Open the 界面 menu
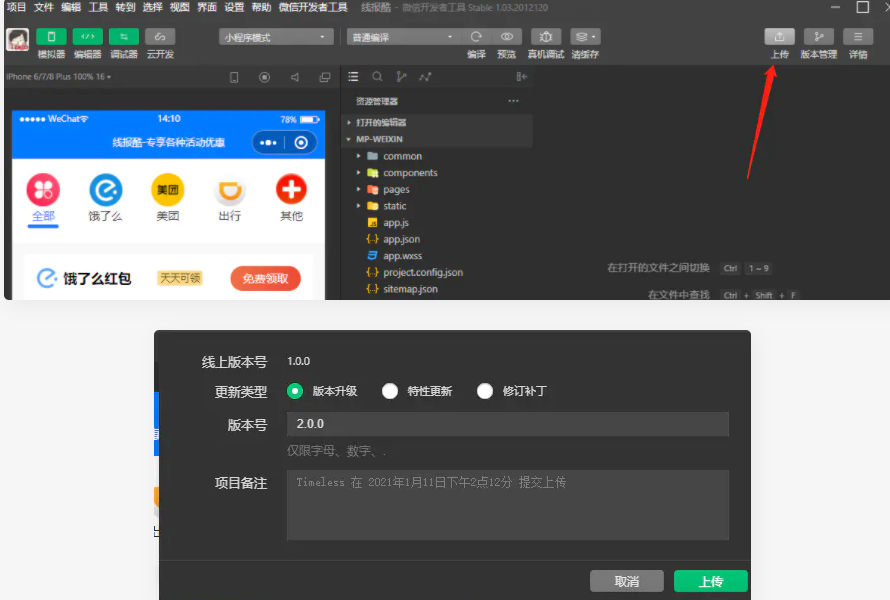This screenshot has height=600, width=890. 207,7
